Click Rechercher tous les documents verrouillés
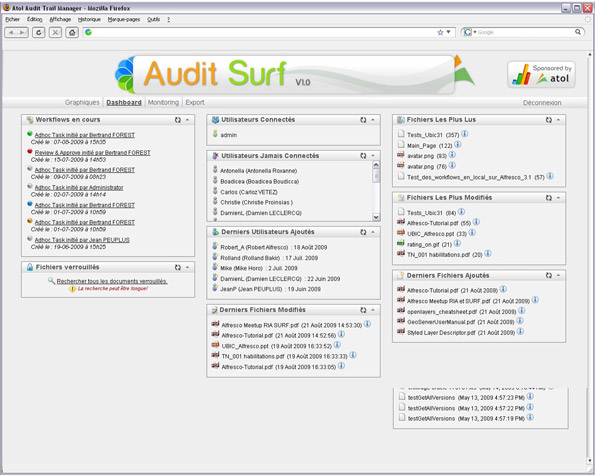This screenshot has height=476, width=595. pos(112,281)
